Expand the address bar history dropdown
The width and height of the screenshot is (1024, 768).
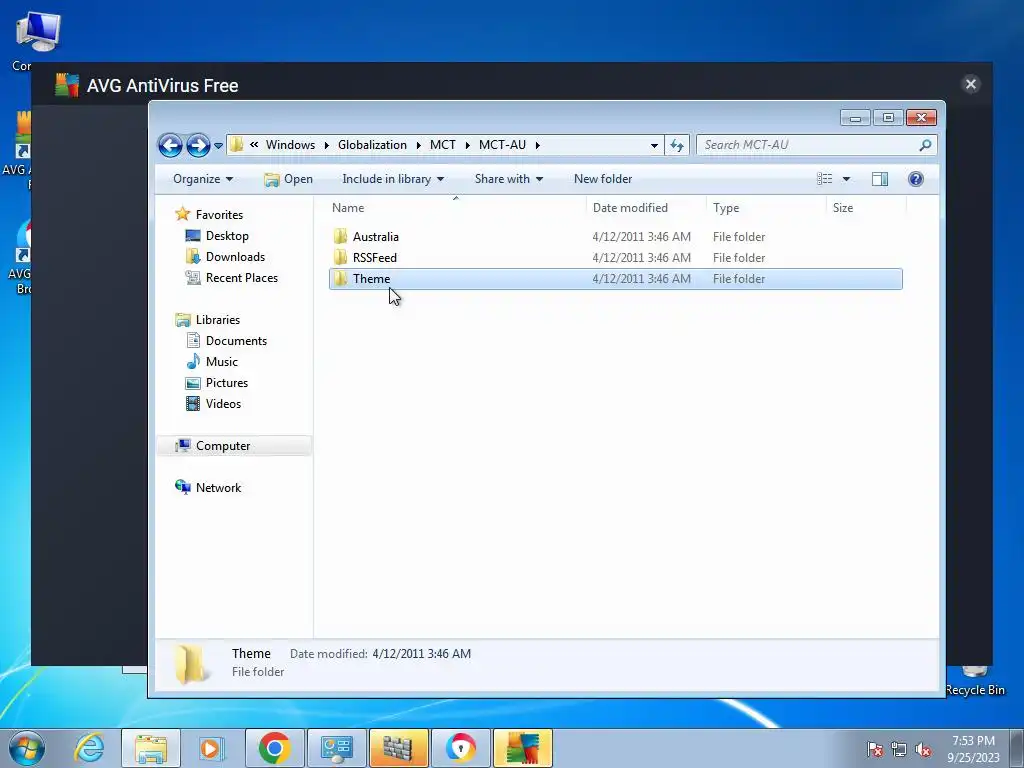coord(654,145)
